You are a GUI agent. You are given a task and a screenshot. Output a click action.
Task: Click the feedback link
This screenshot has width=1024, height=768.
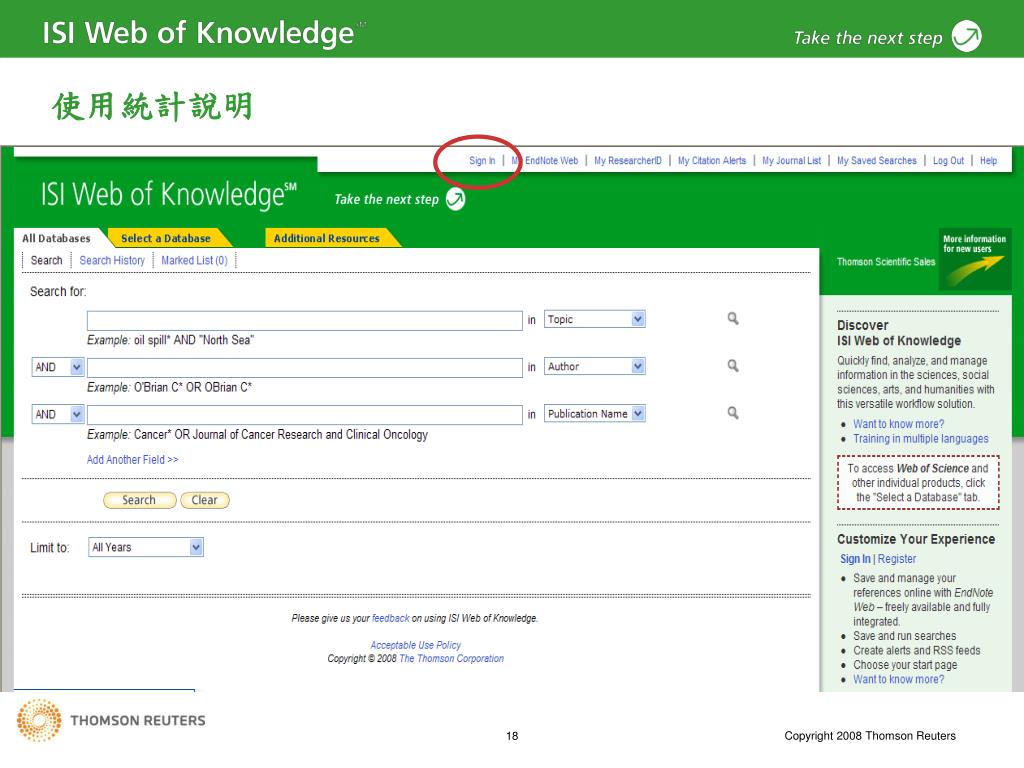pos(391,618)
